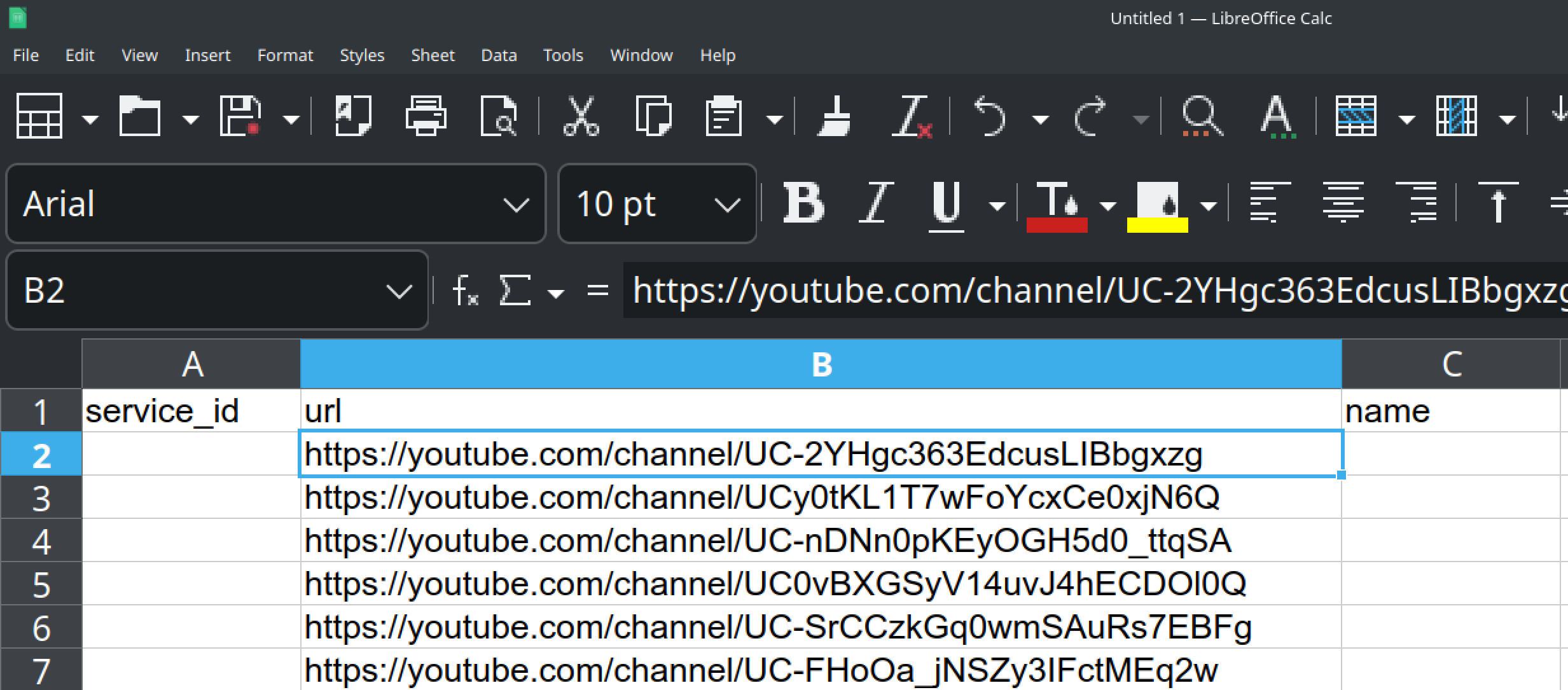
Task: Open the Insert menu
Action: coord(207,55)
